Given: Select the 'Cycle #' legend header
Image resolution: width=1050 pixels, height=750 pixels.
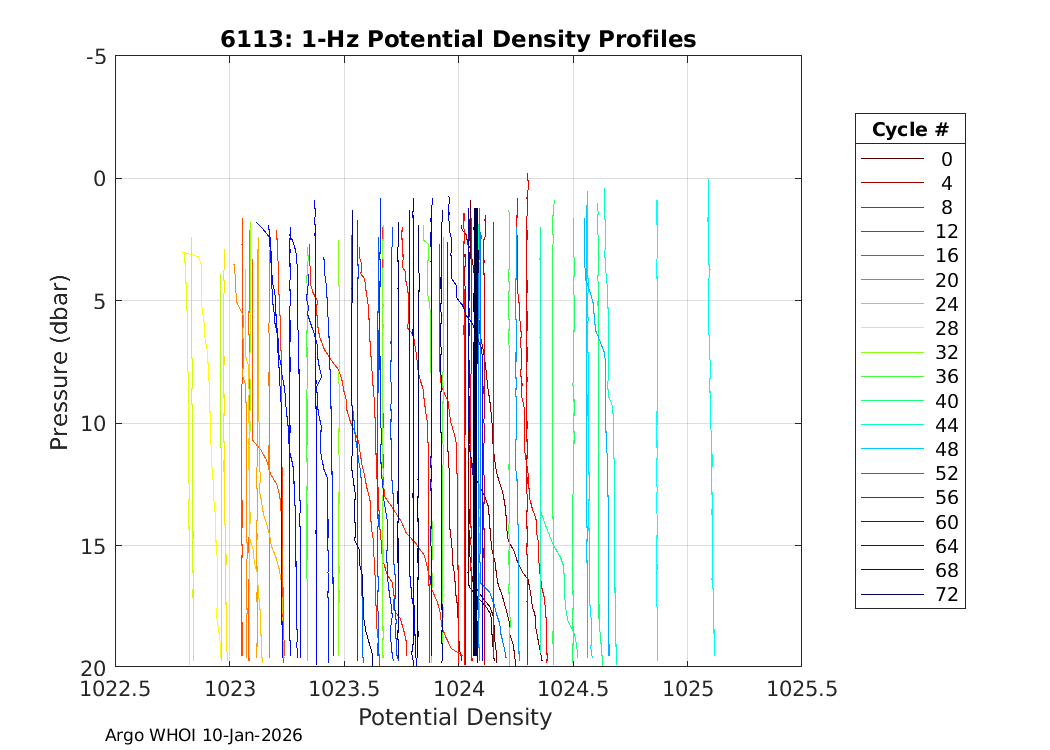Looking at the screenshot, I should tap(909, 130).
